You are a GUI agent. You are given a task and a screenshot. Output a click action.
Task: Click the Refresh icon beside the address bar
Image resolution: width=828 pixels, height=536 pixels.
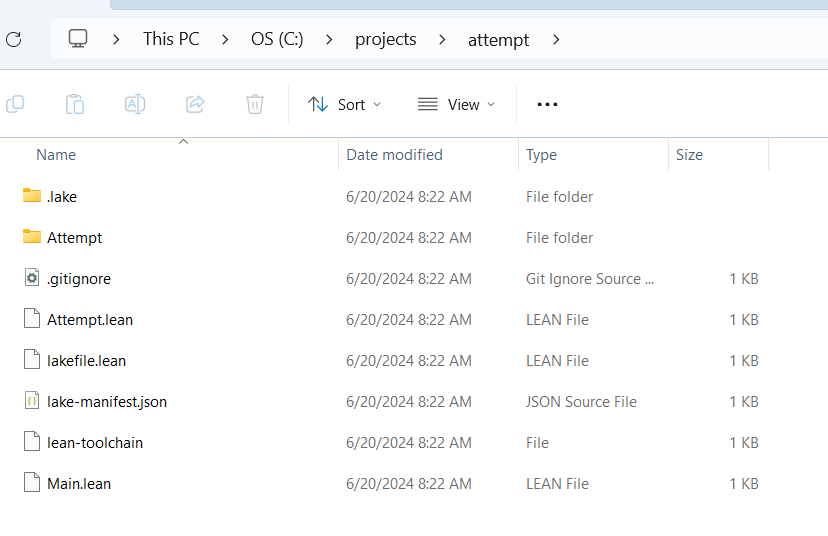14,40
